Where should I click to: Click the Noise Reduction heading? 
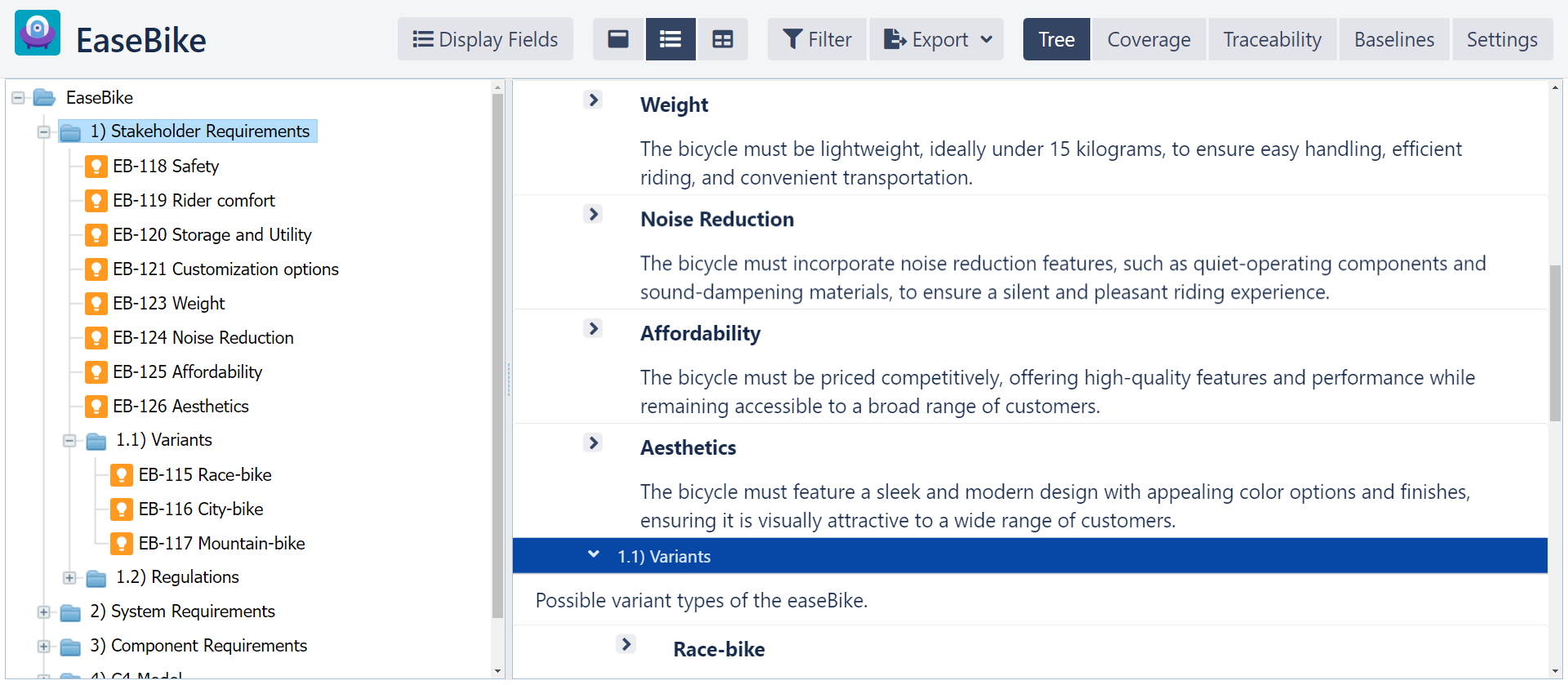[x=717, y=220]
